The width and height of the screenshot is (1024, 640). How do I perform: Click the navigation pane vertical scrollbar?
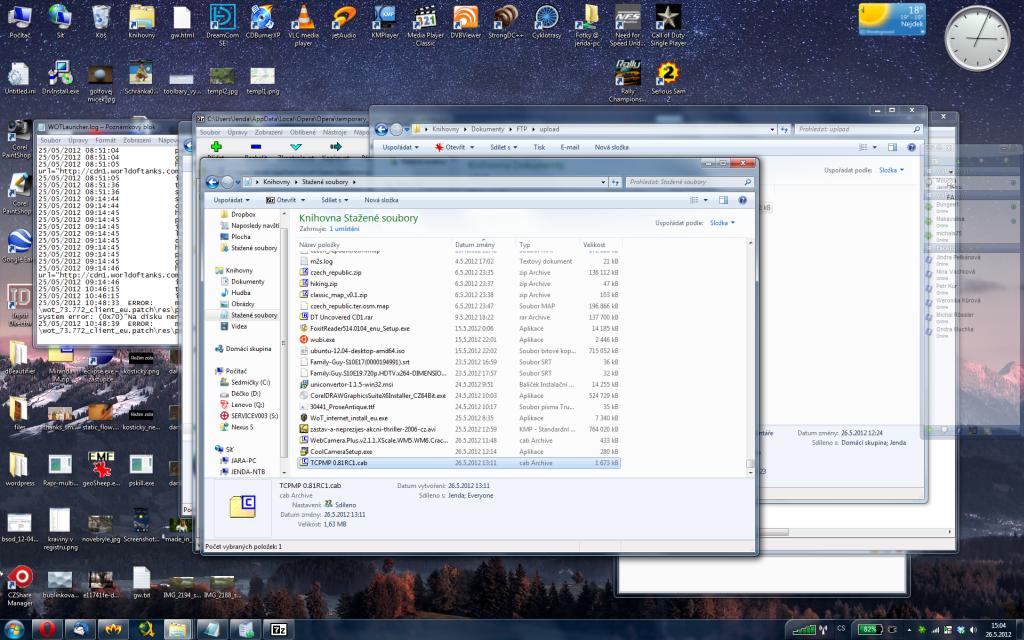tap(284, 342)
